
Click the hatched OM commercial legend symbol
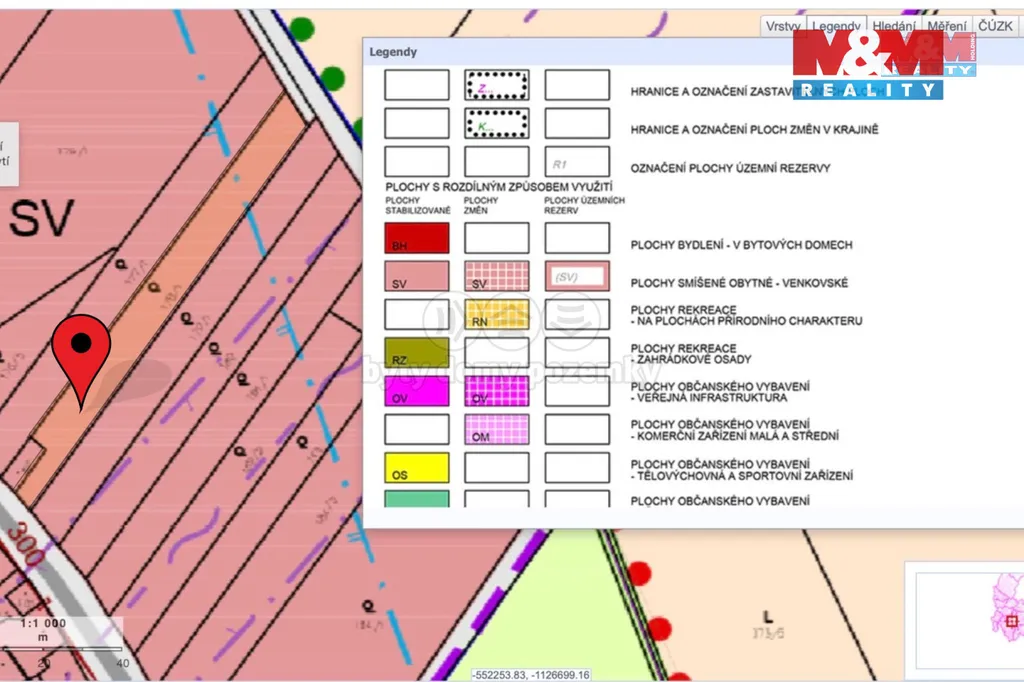pyautogui.click(x=497, y=429)
